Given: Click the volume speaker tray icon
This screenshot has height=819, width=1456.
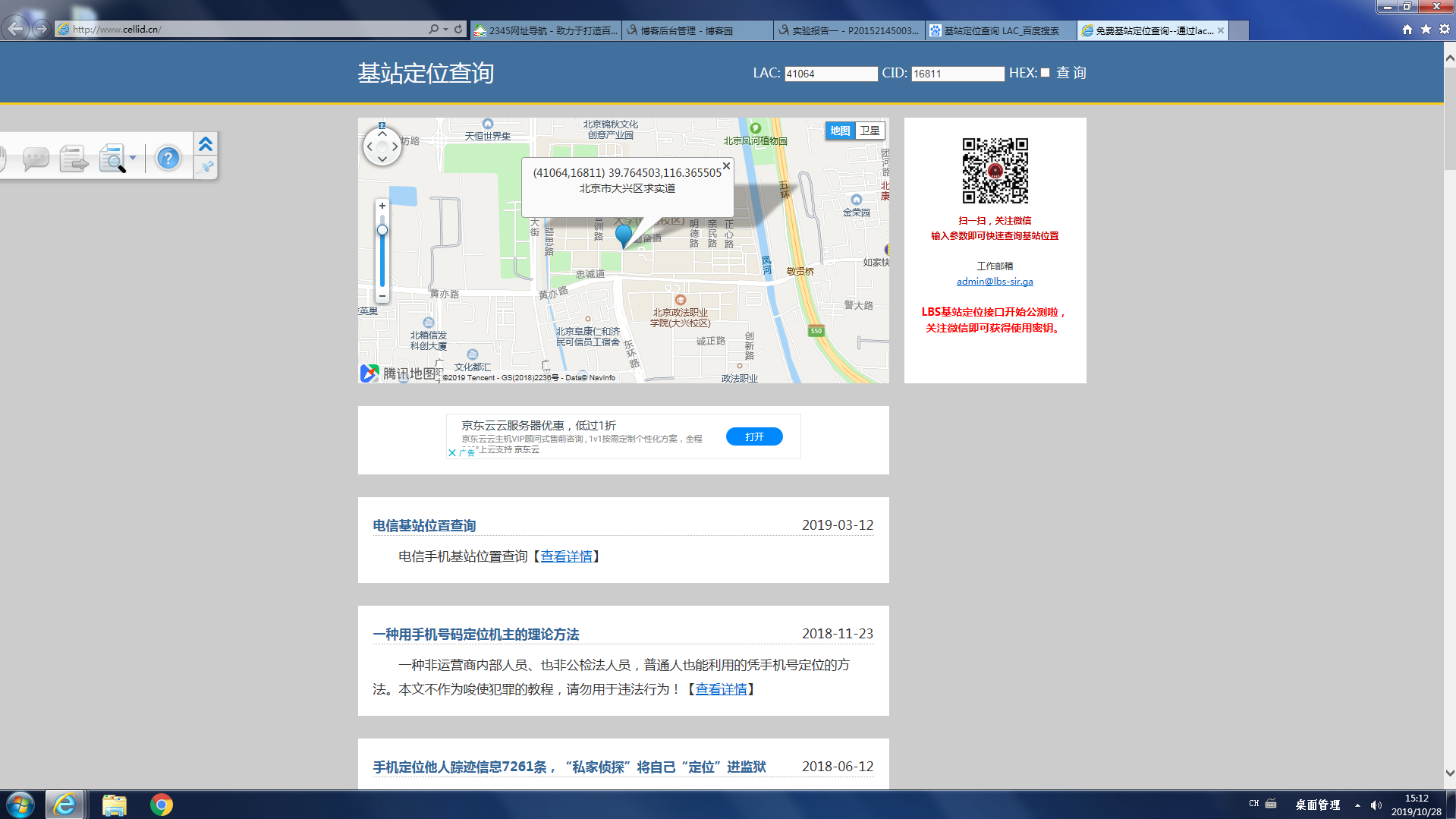Looking at the screenshot, I should pos(1376,805).
